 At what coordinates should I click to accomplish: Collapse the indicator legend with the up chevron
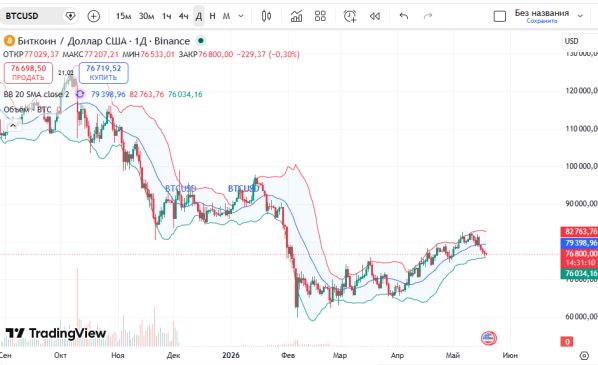click(x=13, y=125)
